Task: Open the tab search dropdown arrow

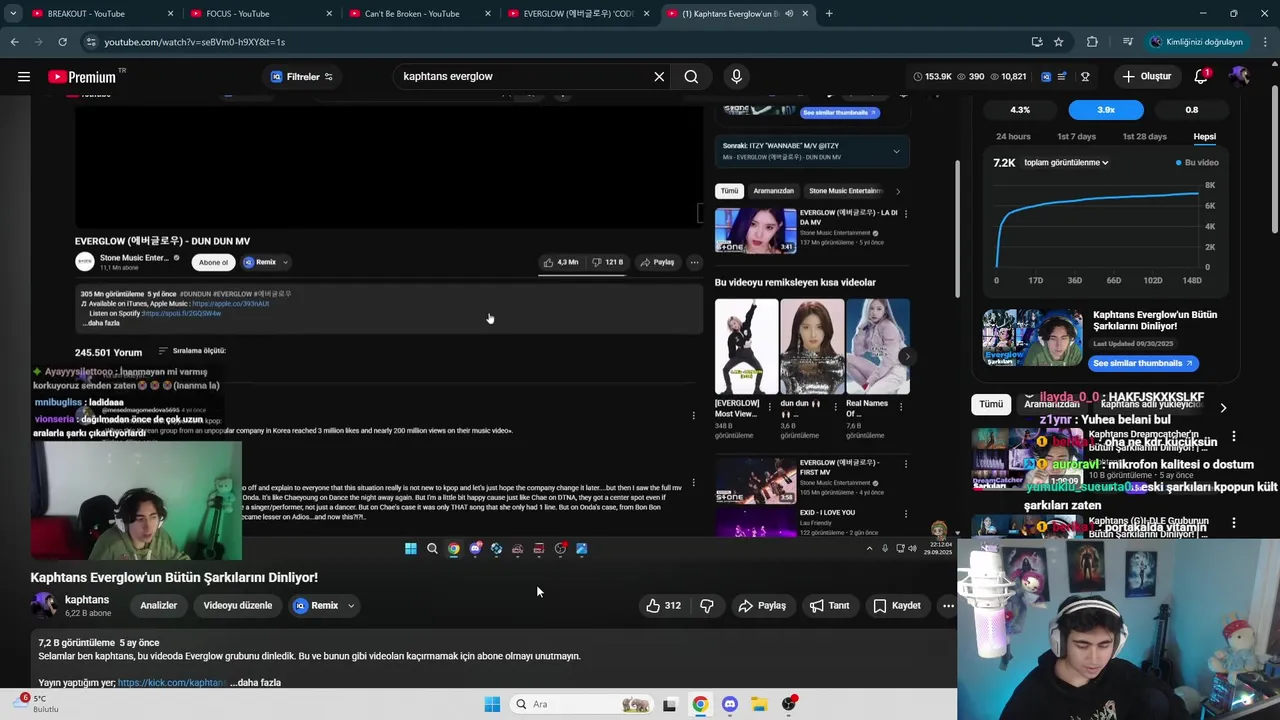Action: point(13,14)
